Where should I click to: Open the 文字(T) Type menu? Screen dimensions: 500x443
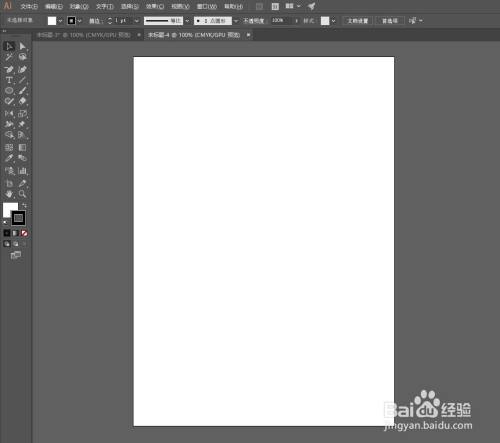tap(105, 7)
